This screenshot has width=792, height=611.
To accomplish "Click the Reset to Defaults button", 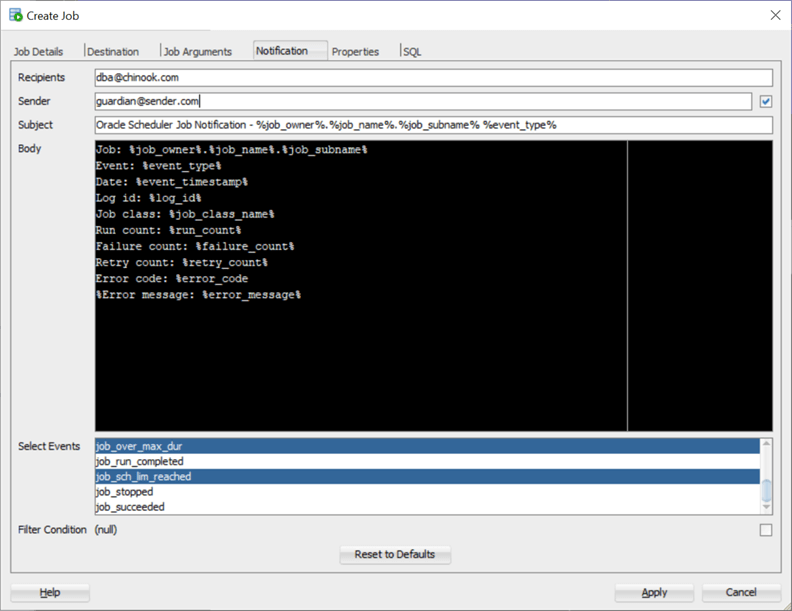I will pos(395,554).
